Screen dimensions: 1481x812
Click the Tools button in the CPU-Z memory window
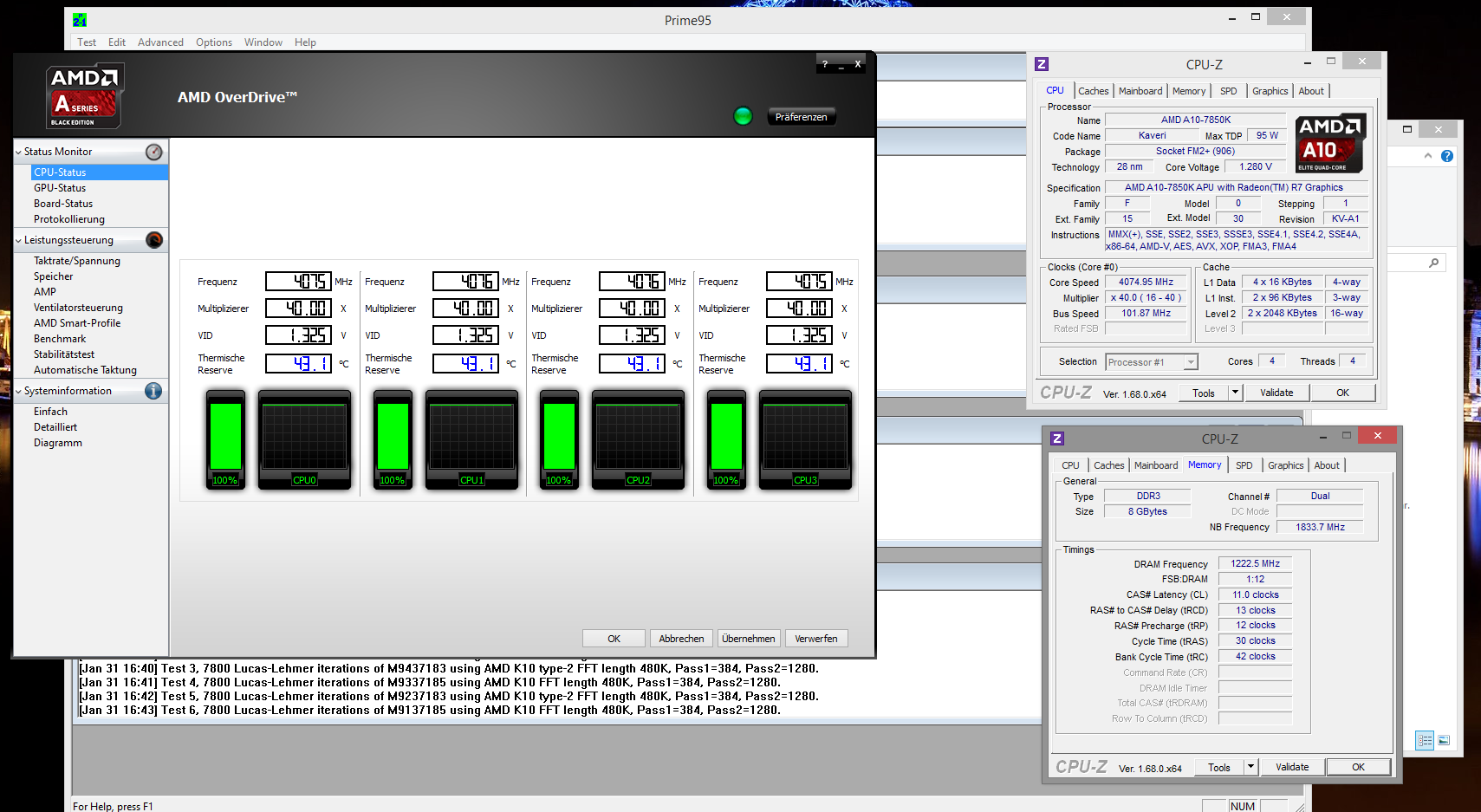point(1219,767)
